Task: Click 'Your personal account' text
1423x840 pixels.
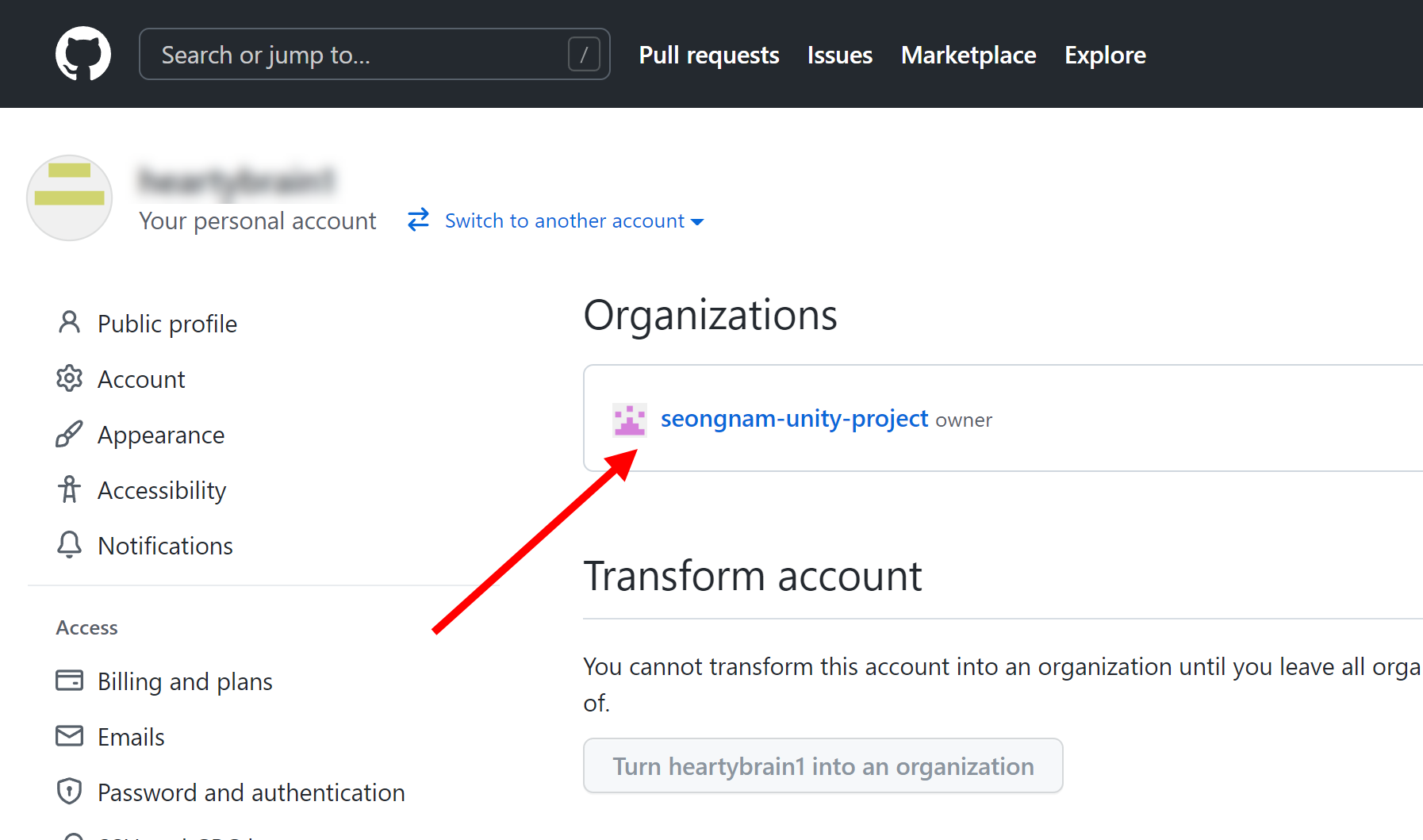Action: point(257,221)
